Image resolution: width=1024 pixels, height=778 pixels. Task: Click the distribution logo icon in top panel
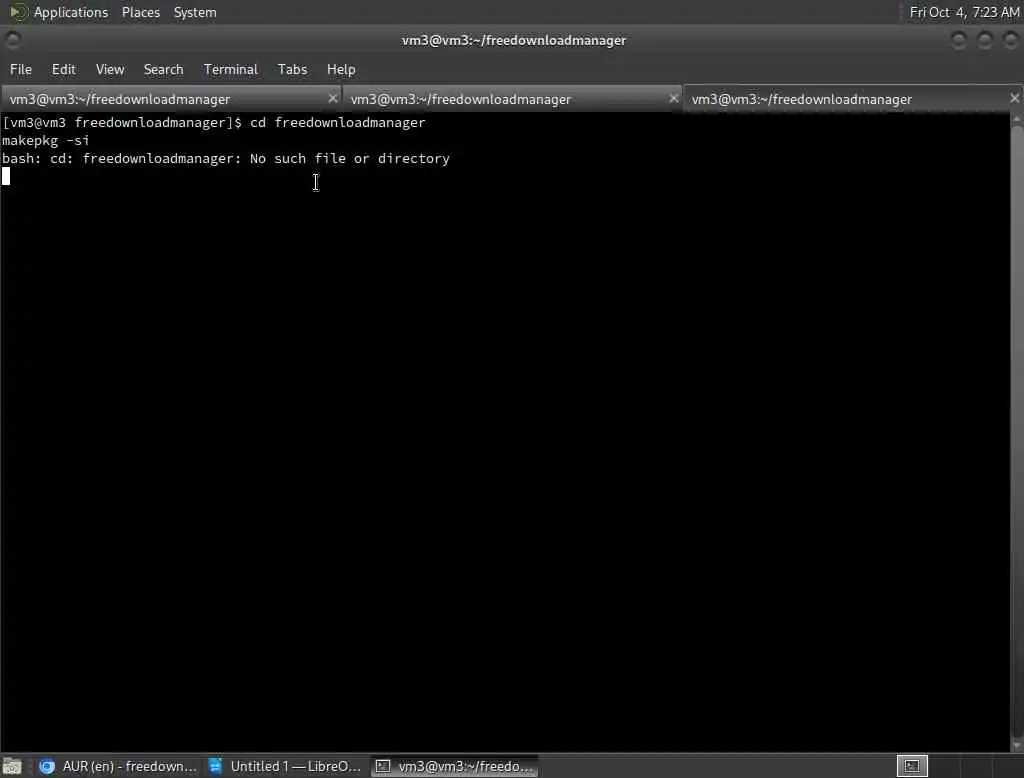click(x=18, y=12)
